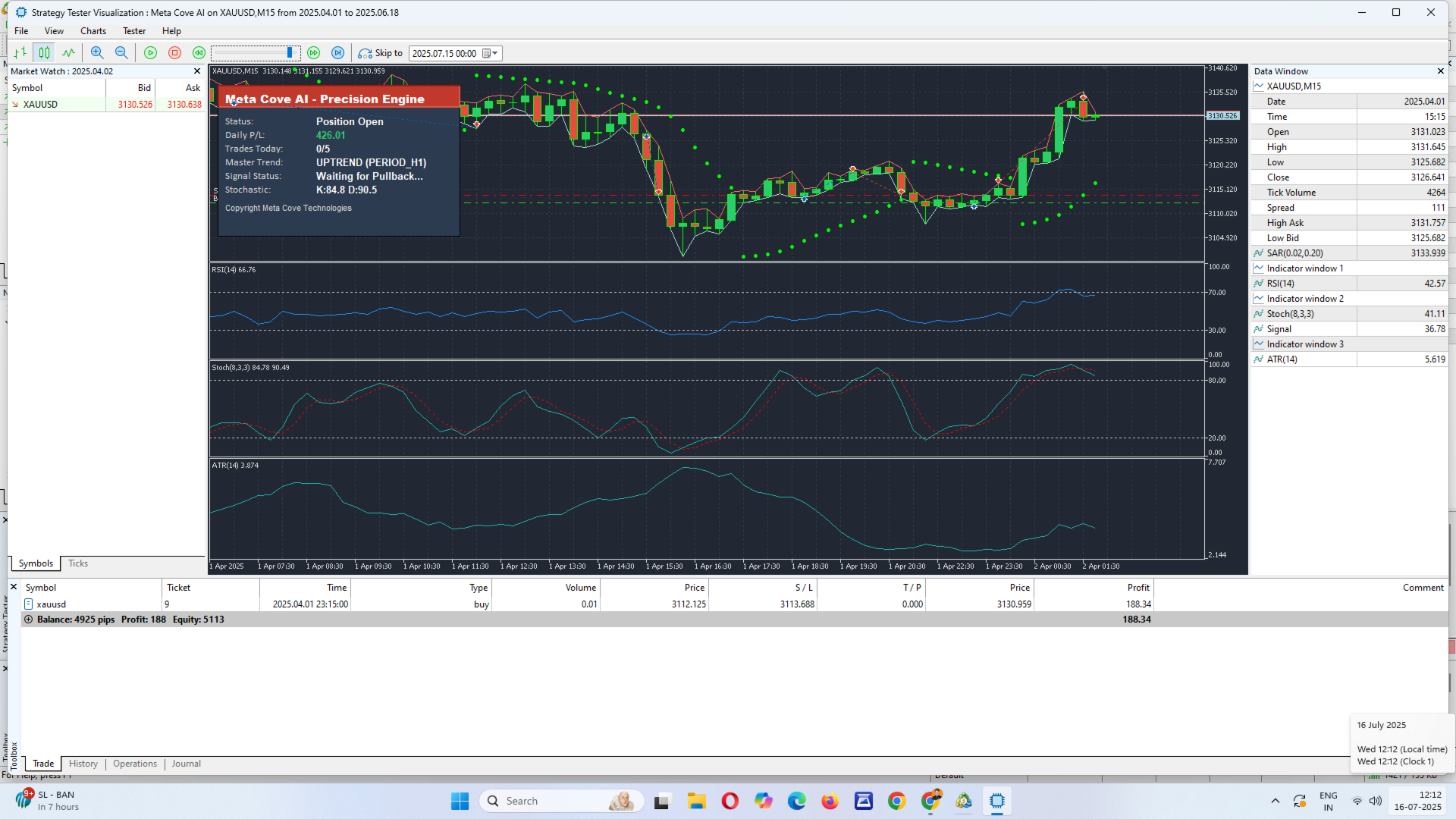This screenshot has height=819, width=1456.
Task: Open the Tester menu
Action: point(134,31)
